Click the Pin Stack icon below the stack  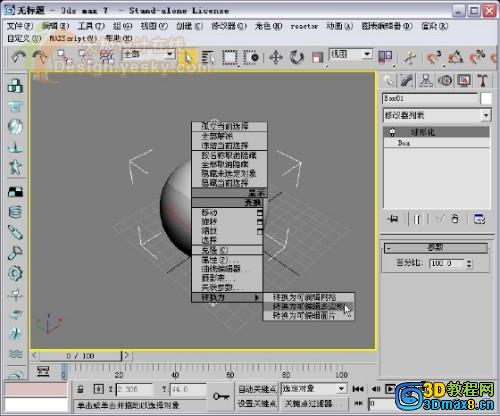click(x=393, y=219)
